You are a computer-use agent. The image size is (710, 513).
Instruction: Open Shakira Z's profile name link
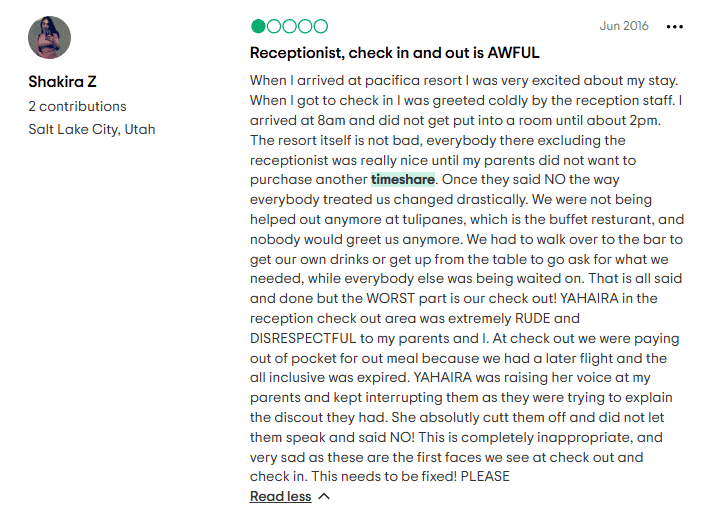(x=62, y=82)
